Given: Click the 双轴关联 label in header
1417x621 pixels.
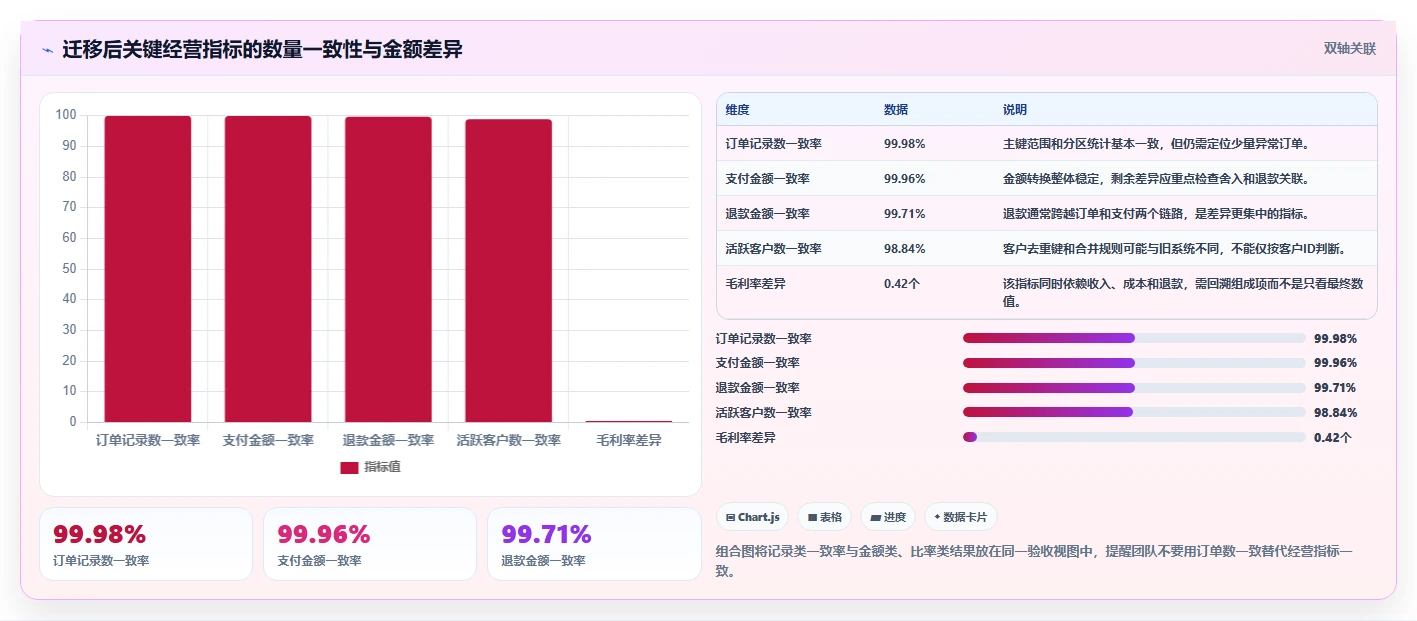Looking at the screenshot, I should [x=1350, y=49].
